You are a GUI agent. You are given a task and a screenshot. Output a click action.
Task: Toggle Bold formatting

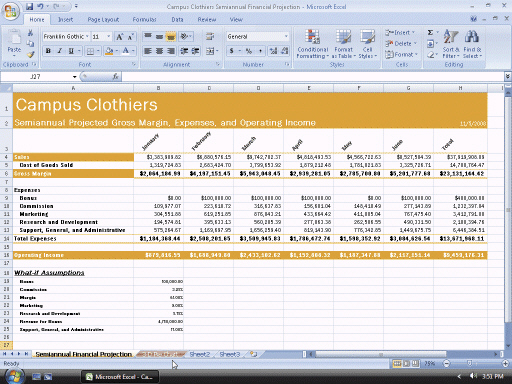48,51
